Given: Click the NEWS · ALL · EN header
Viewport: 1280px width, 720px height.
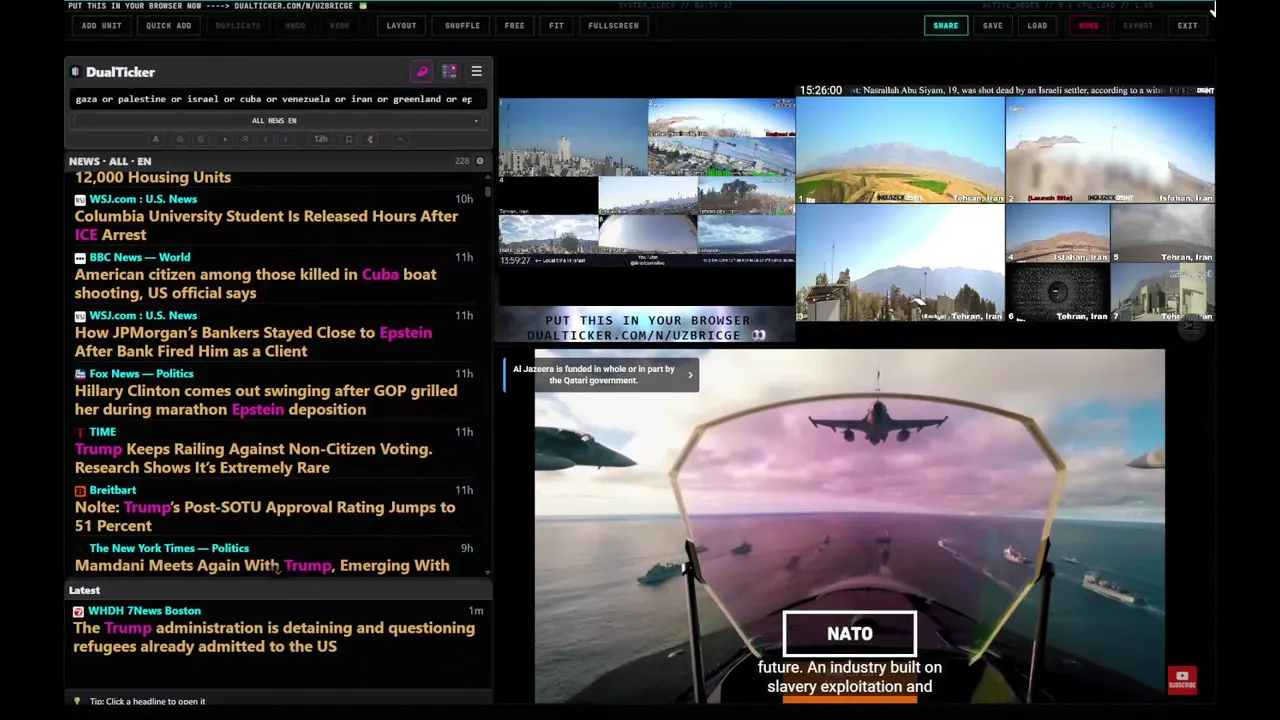Looking at the screenshot, I should (x=110, y=161).
